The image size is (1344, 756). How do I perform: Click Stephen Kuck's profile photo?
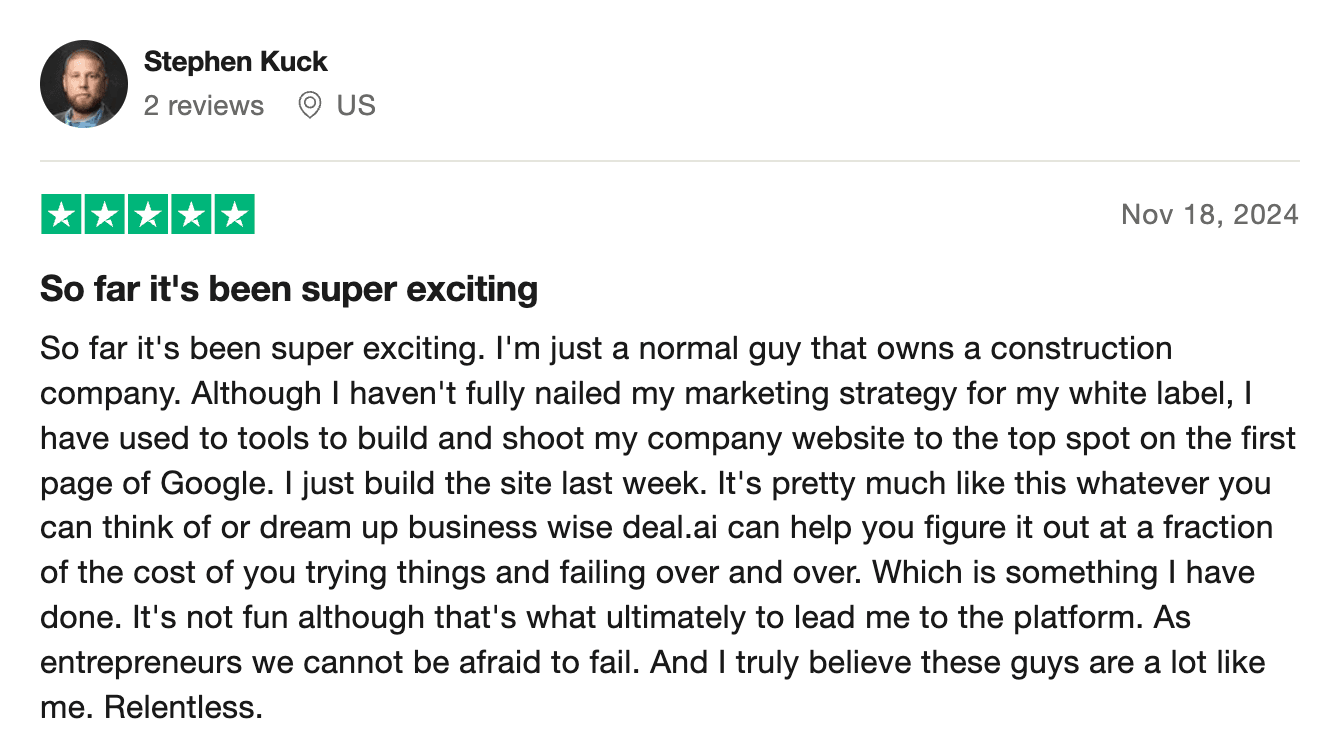click(x=84, y=84)
